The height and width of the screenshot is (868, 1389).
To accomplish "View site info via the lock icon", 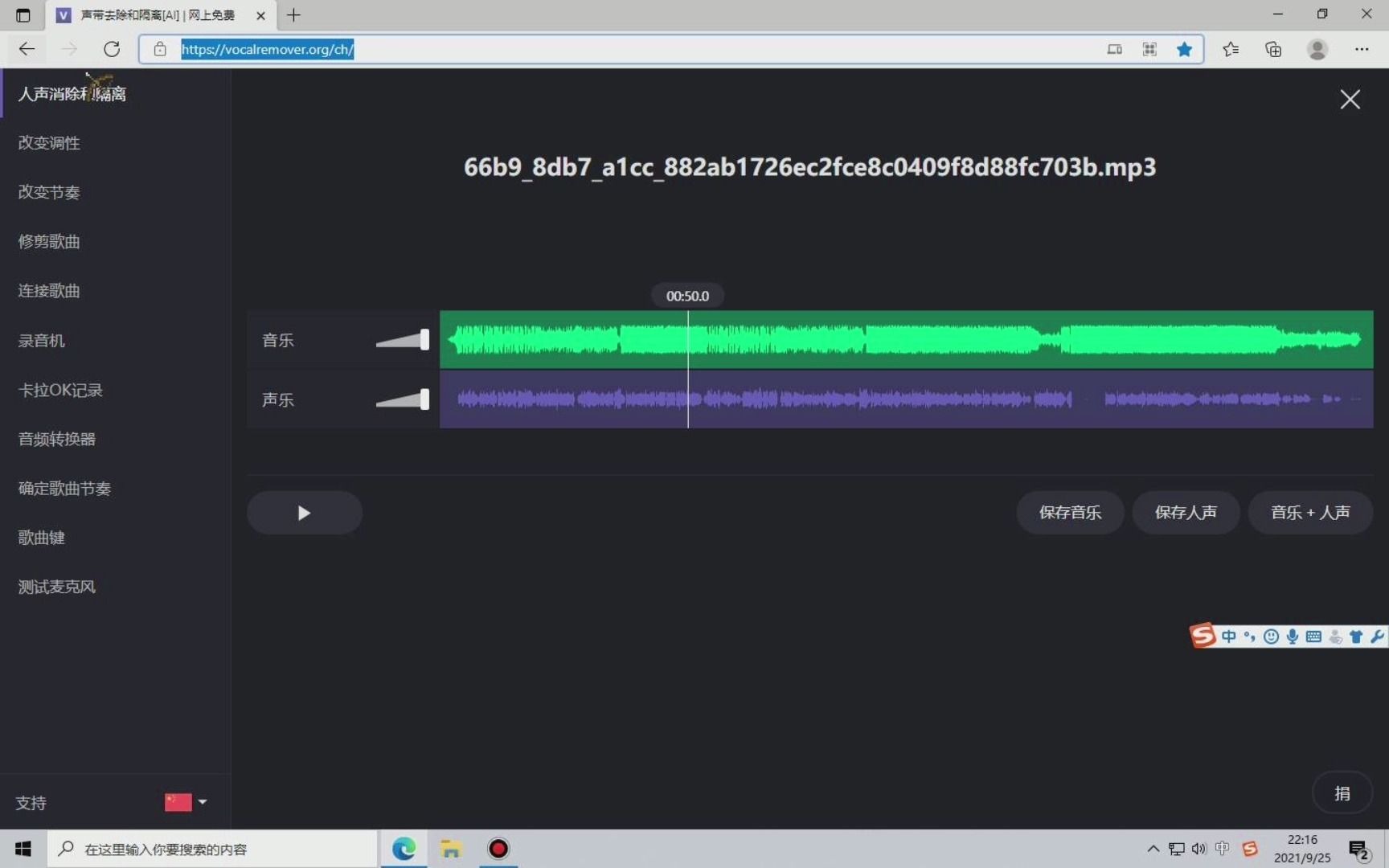I will pyautogui.click(x=160, y=49).
